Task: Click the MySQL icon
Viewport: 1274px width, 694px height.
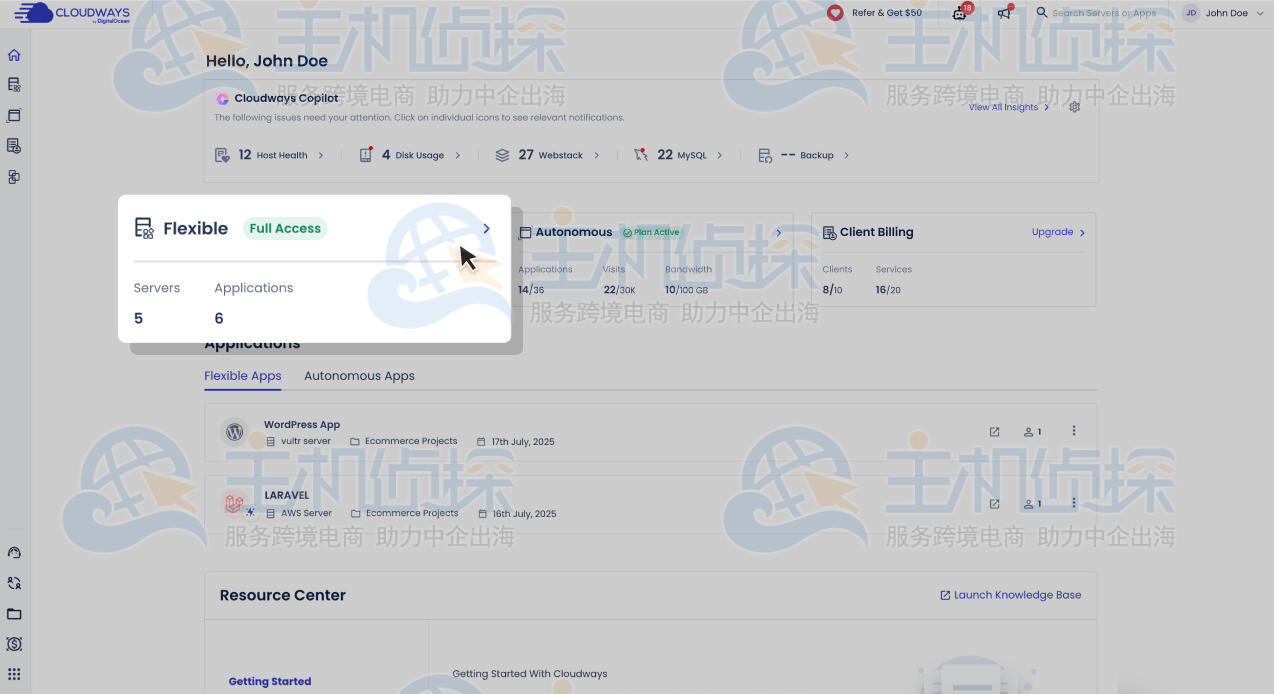Action: (x=641, y=155)
